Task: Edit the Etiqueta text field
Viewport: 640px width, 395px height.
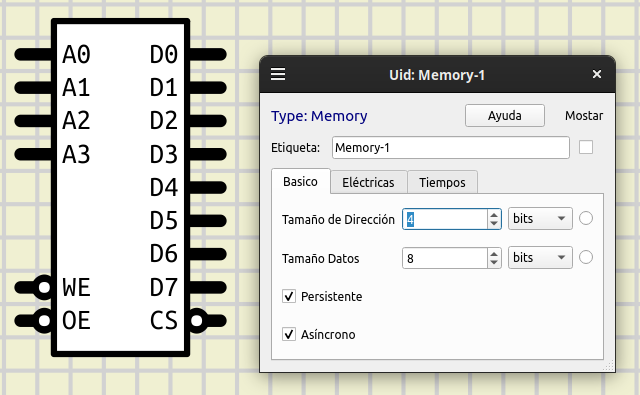Action: click(451, 147)
